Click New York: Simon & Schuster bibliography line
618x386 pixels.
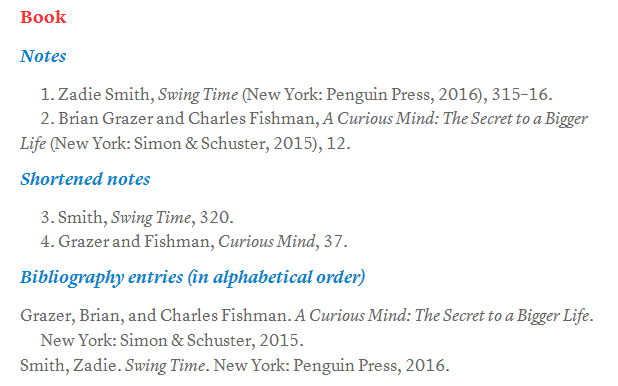point(172,341)
